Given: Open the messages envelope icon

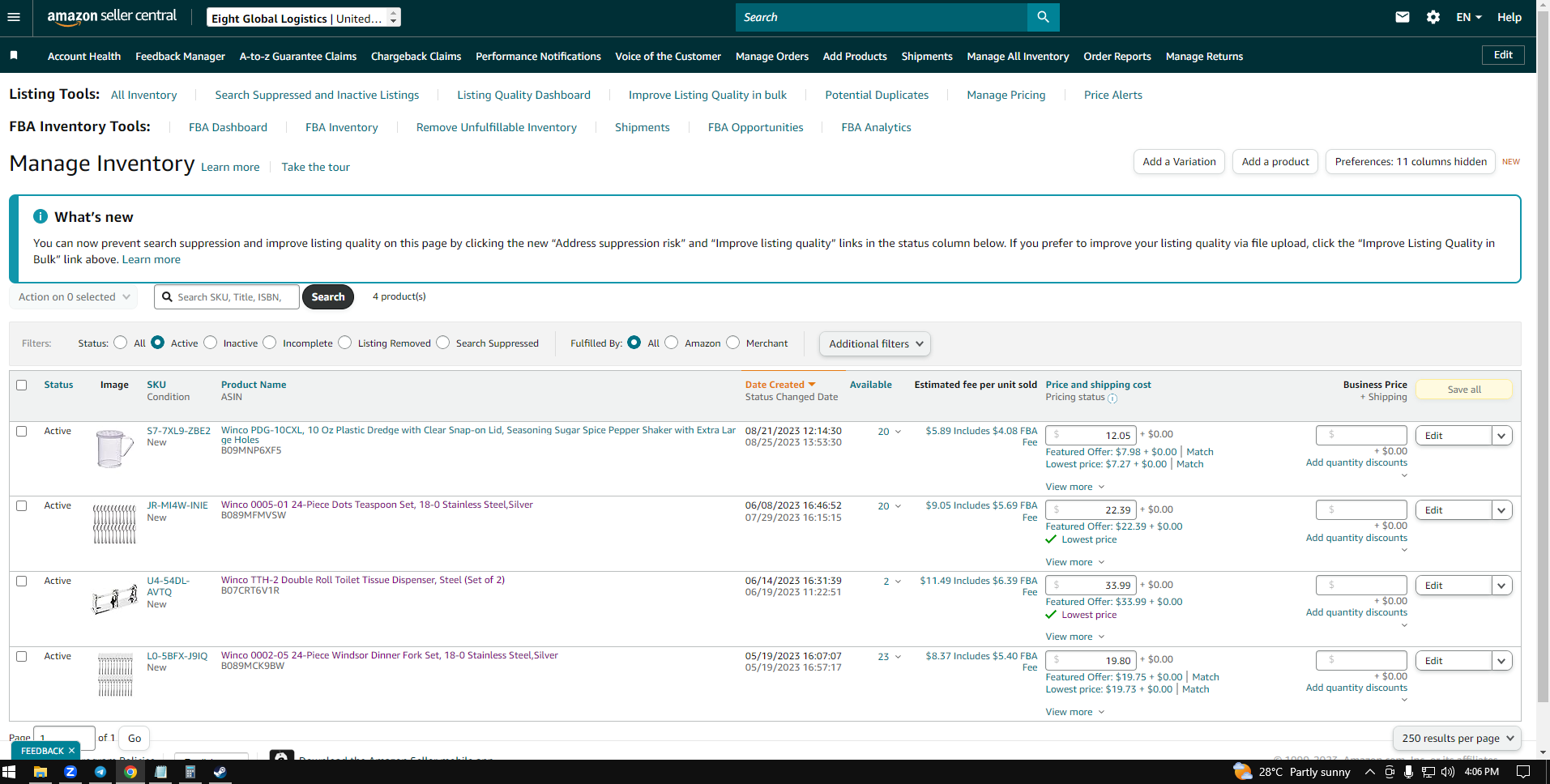Looking at the screenshot, I should pyautogui.click(x=1403, y=17).
